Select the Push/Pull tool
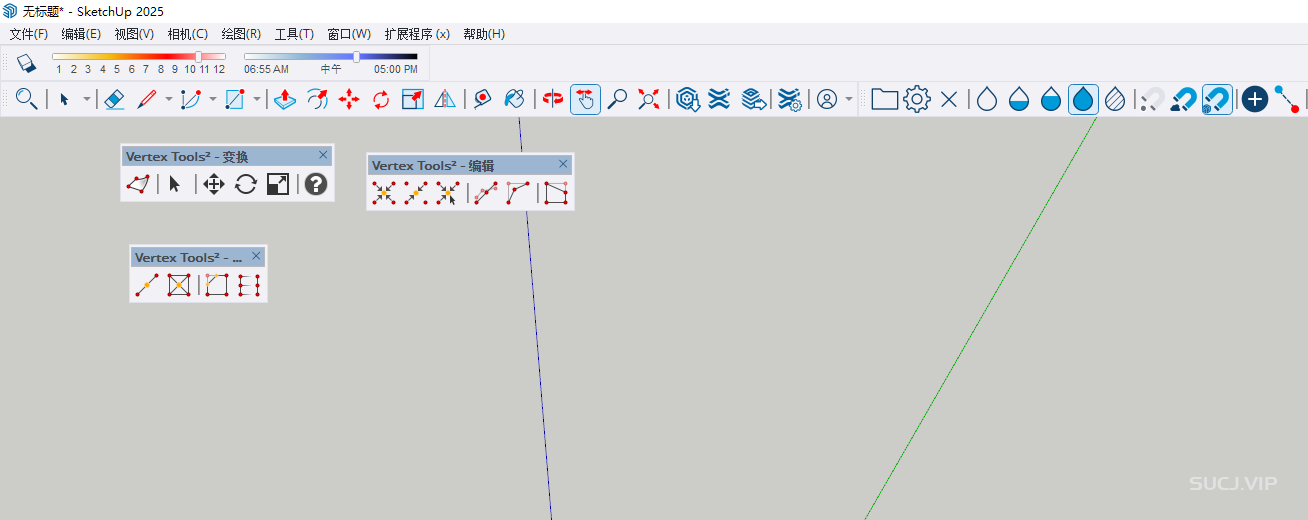 tap(284, 99)
